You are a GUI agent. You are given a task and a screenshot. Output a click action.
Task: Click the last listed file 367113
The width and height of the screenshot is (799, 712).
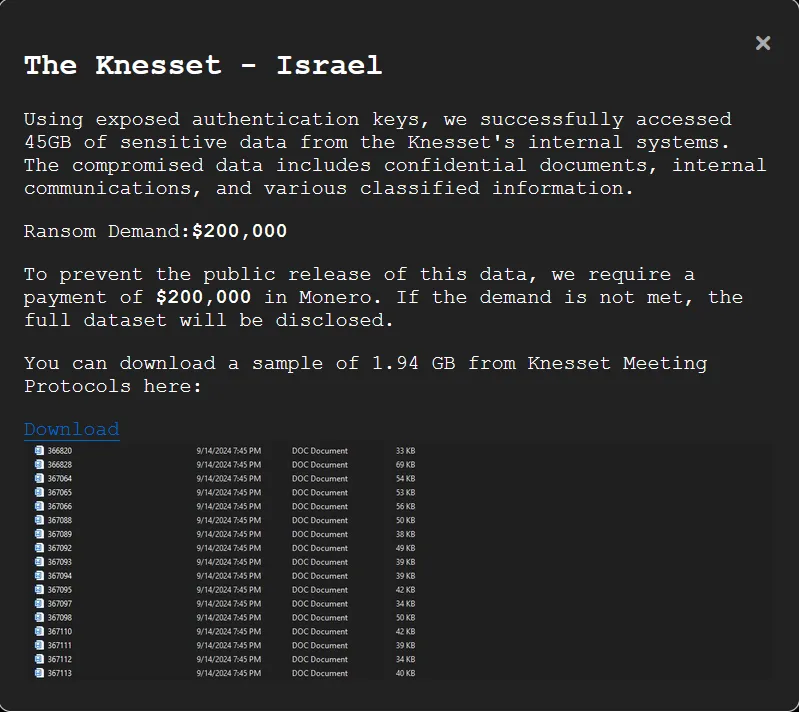(x=60, y=673)
